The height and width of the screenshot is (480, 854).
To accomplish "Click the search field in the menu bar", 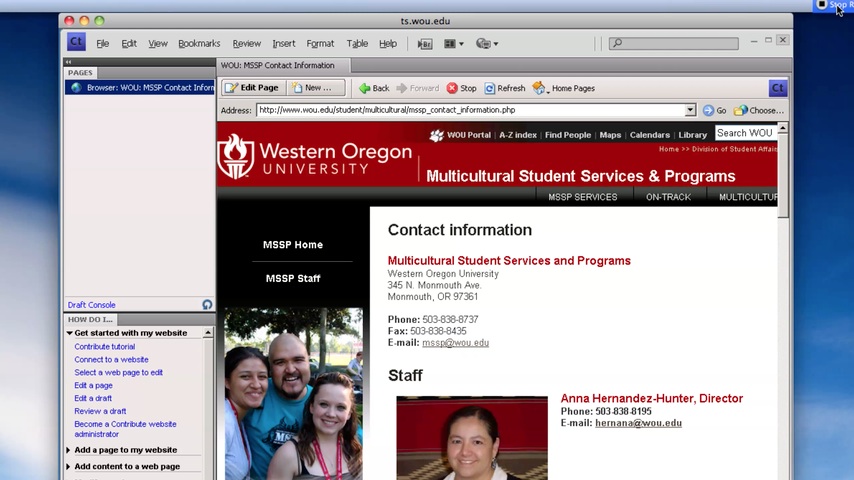I will [x=674, y=43].
